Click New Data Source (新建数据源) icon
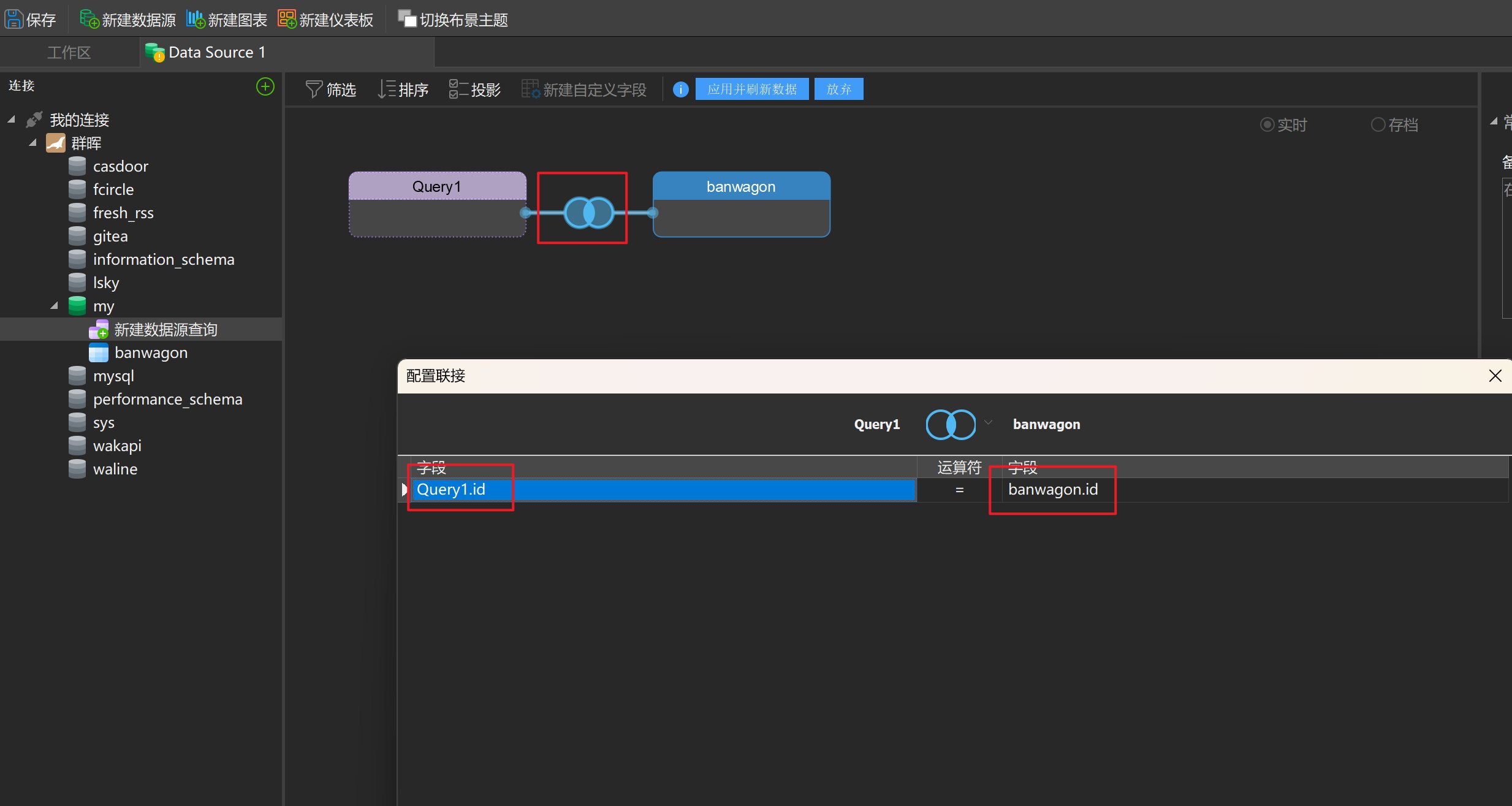This screenshot has width=1512, height=806. coord(89,20)
